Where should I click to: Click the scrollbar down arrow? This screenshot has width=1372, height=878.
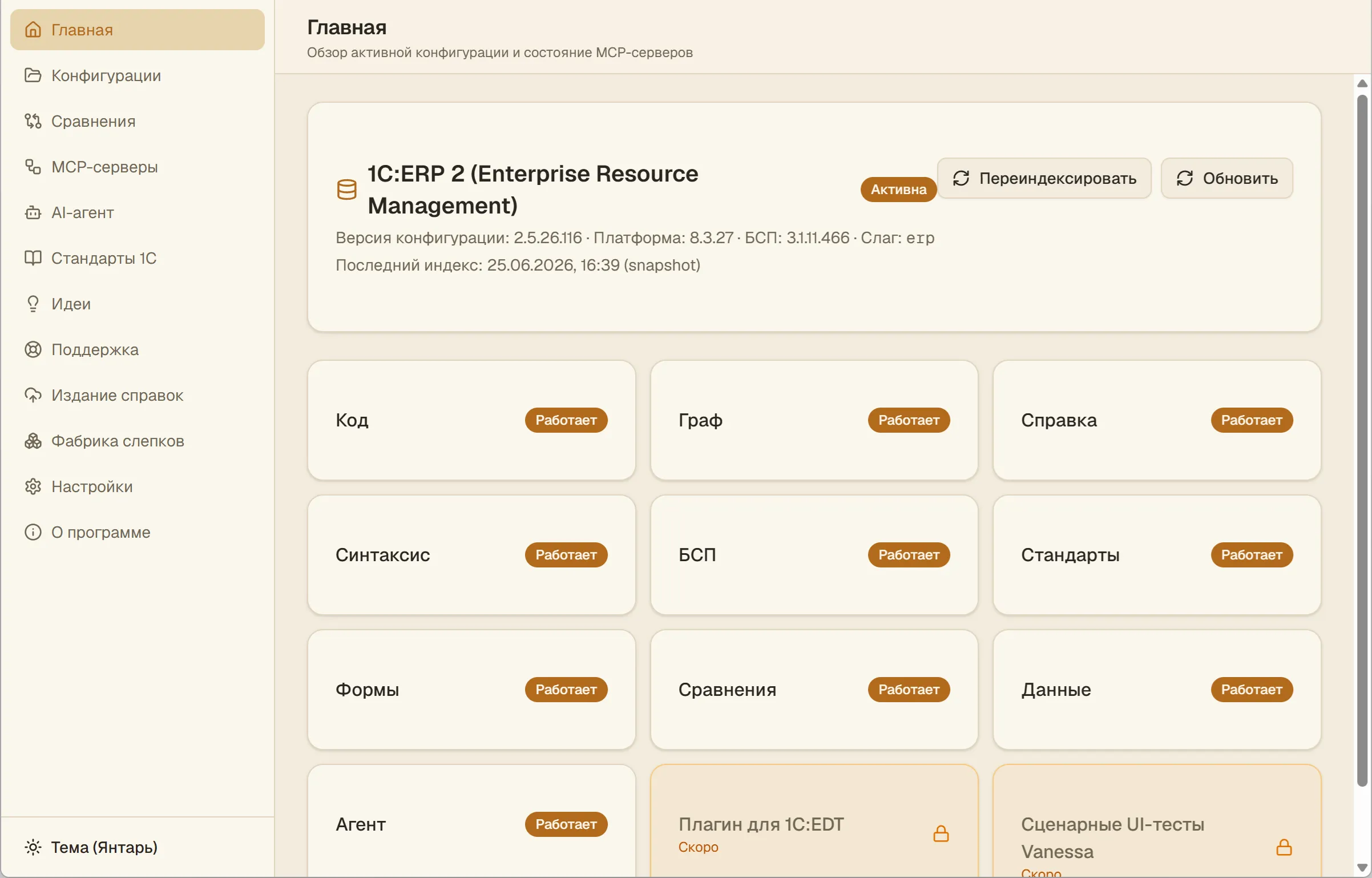1362,868
